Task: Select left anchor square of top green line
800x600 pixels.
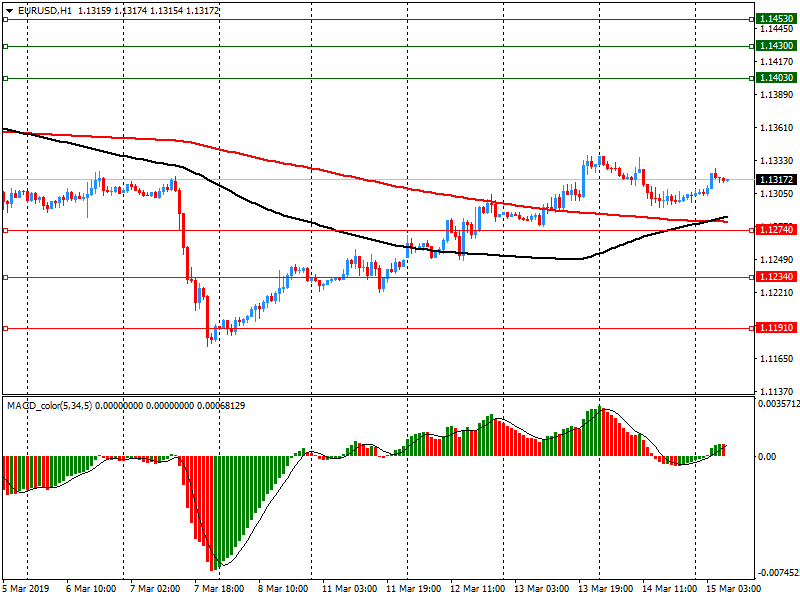Action: (x=5, y=19)
